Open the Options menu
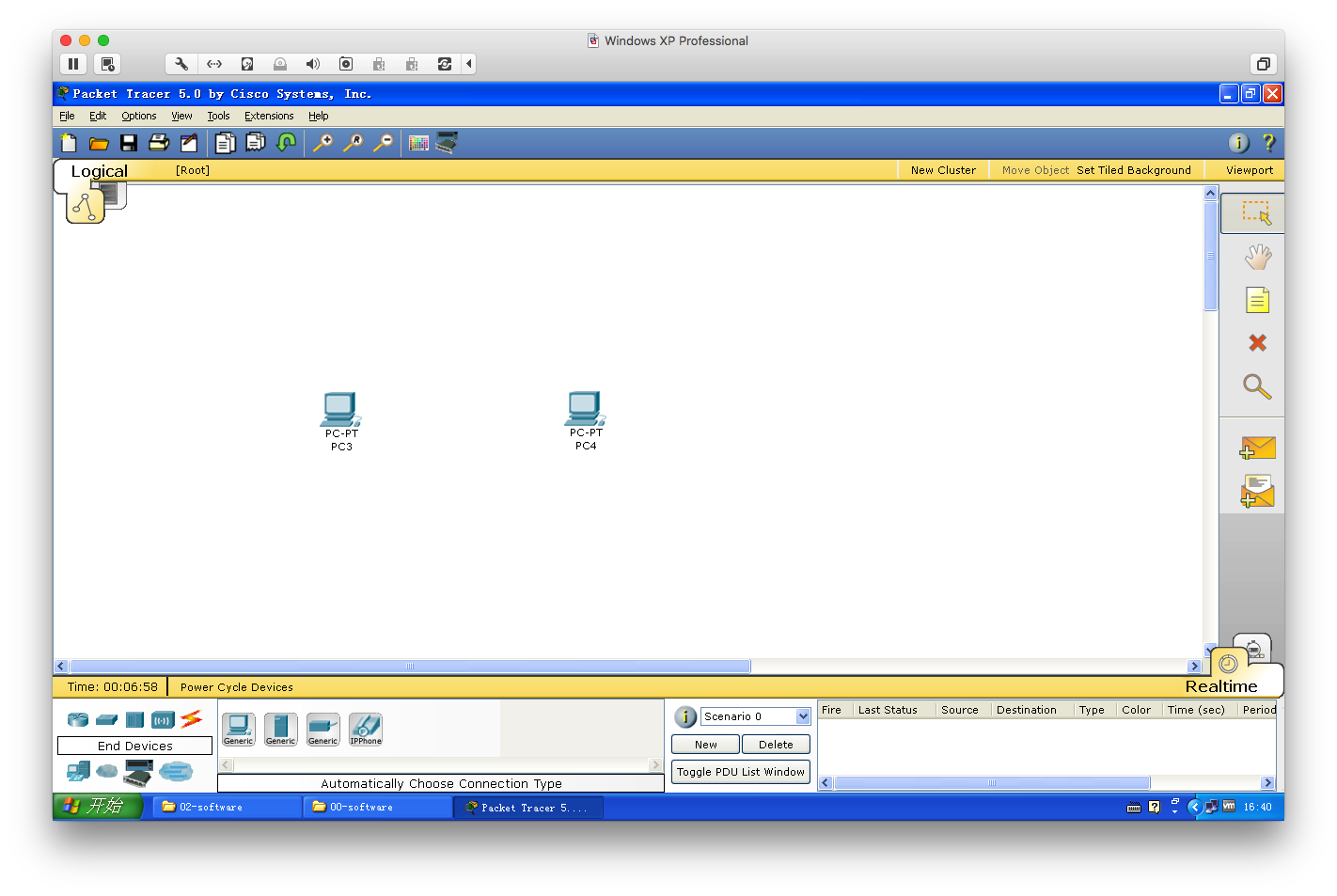This screenshot has height=896, width=1337. [138, 117]
